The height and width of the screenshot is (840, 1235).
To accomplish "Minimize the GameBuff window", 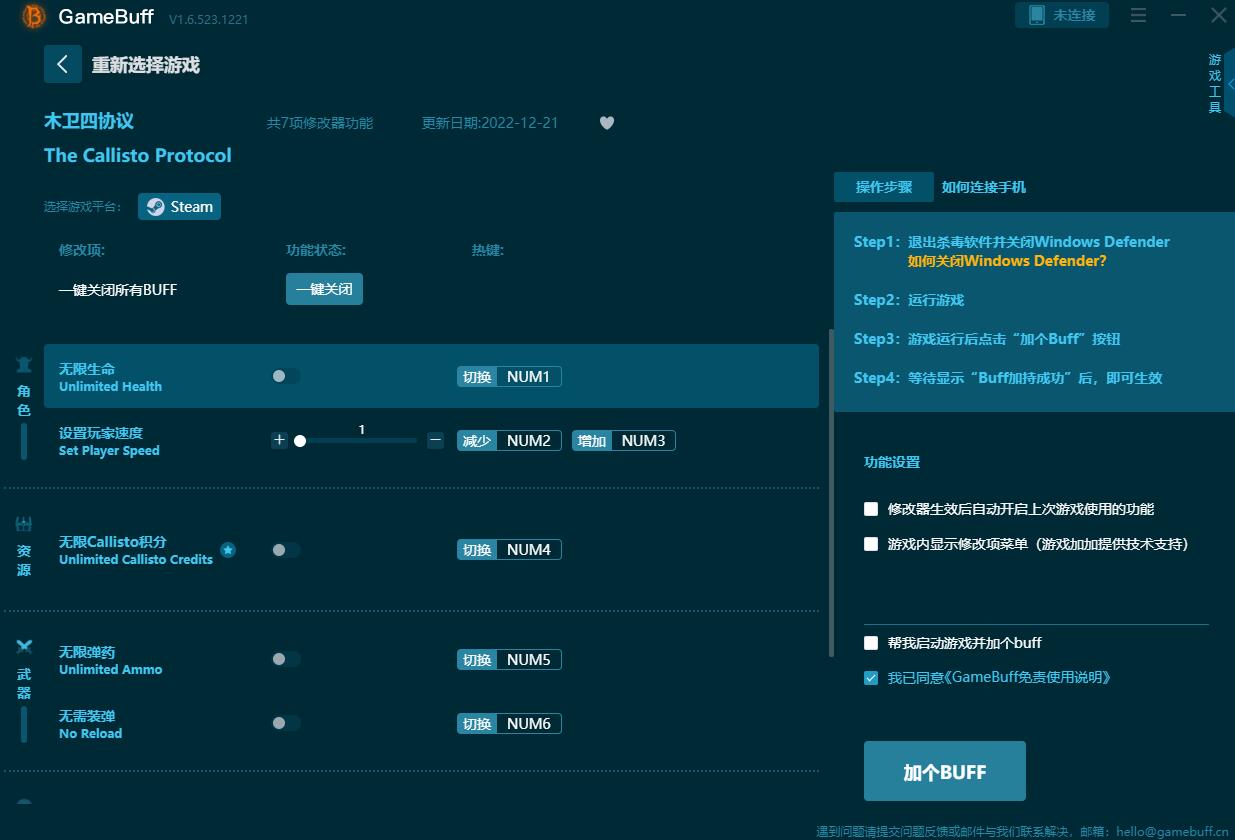I will [1179, 15].
